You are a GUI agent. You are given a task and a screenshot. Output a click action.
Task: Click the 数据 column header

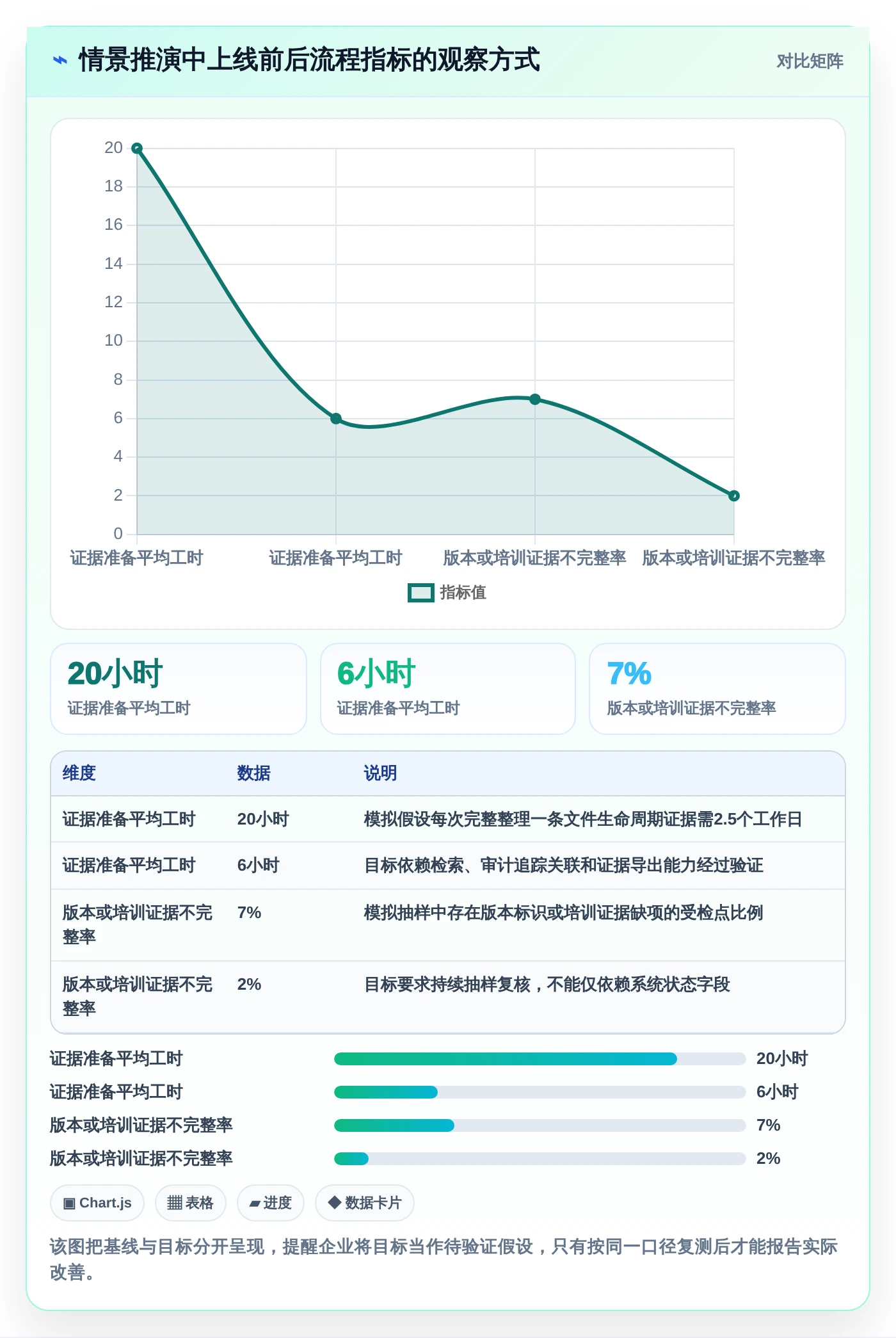click(254, 773)
